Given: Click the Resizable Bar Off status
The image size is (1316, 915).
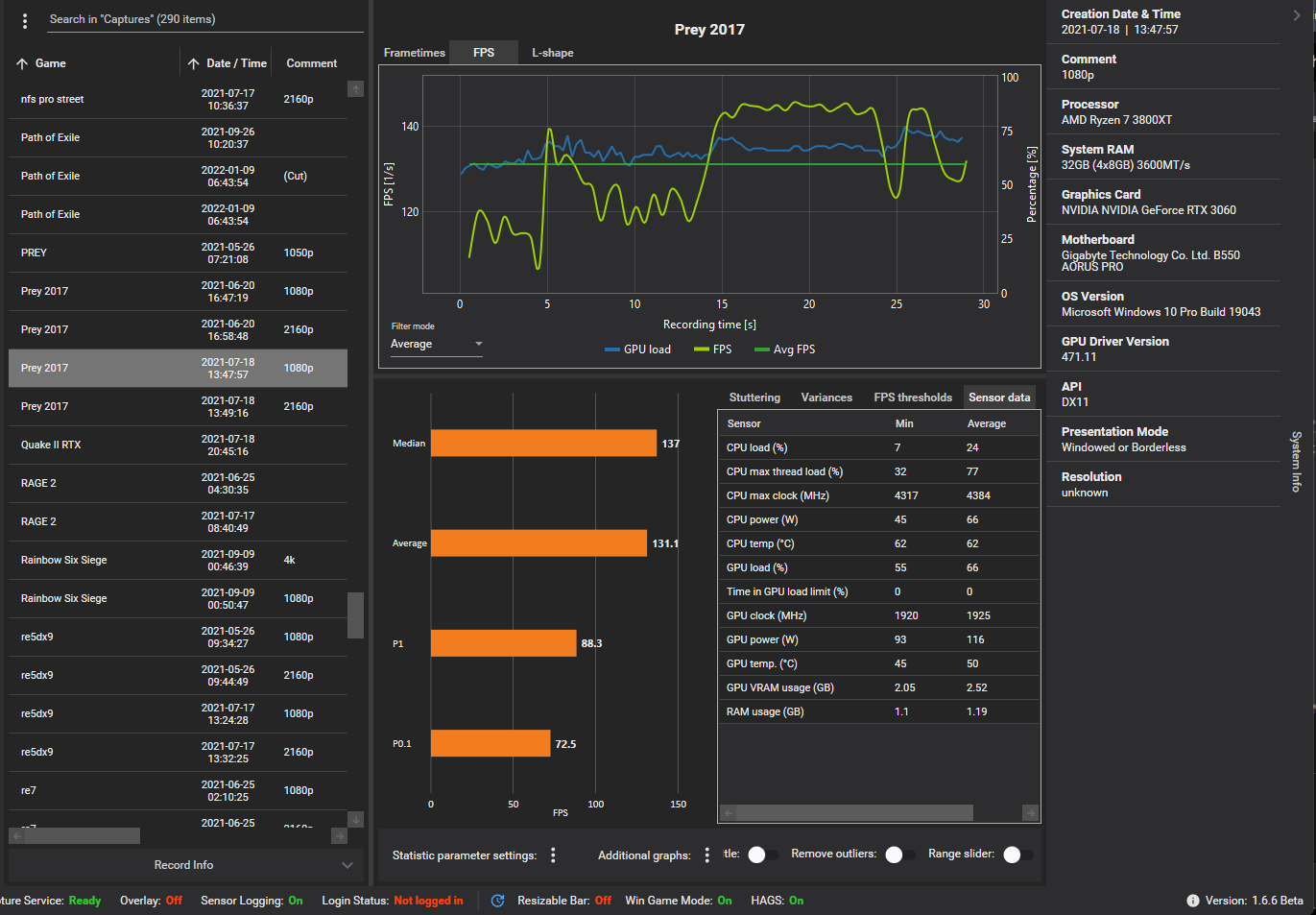Looking at the screenshot, I should point(603,901).
